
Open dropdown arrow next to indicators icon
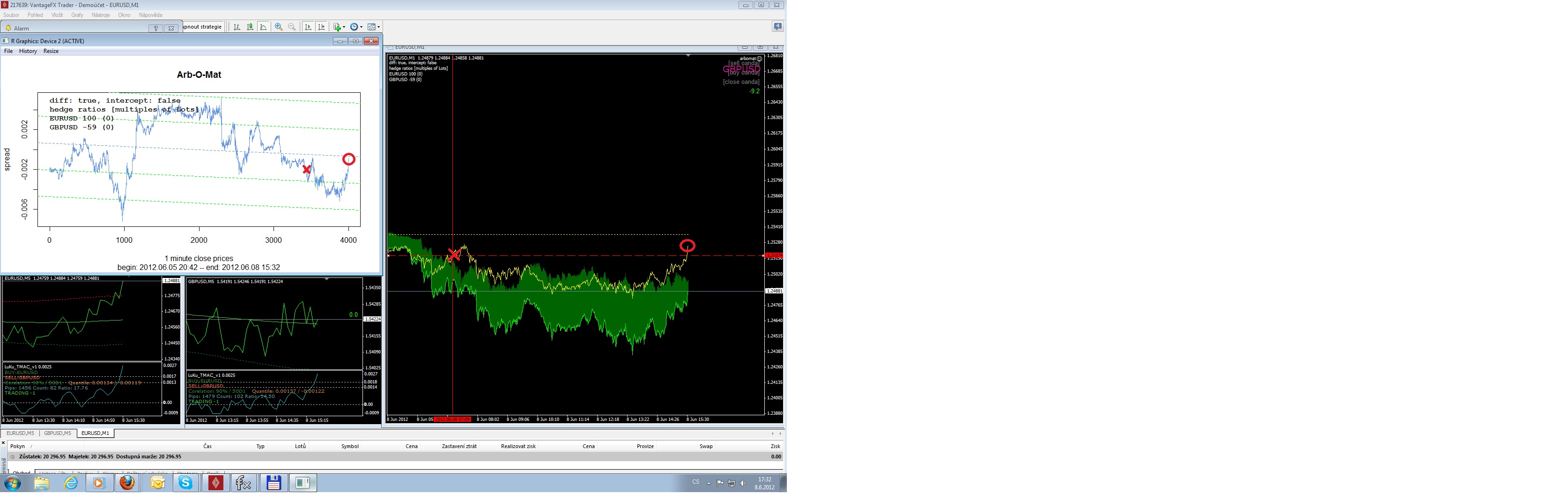coord(345,27)
